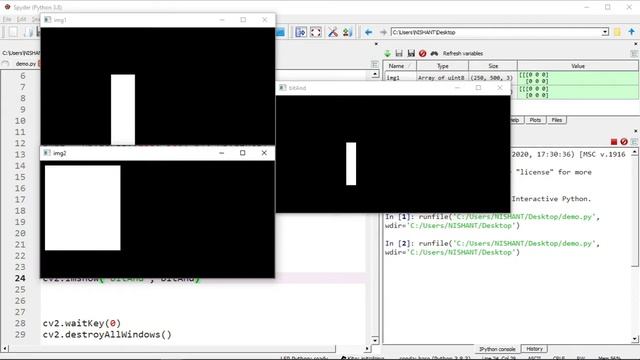Viewport: 640px width, 360px height.
Task: Switch to the Files tab
Action: tap(557, 120)
